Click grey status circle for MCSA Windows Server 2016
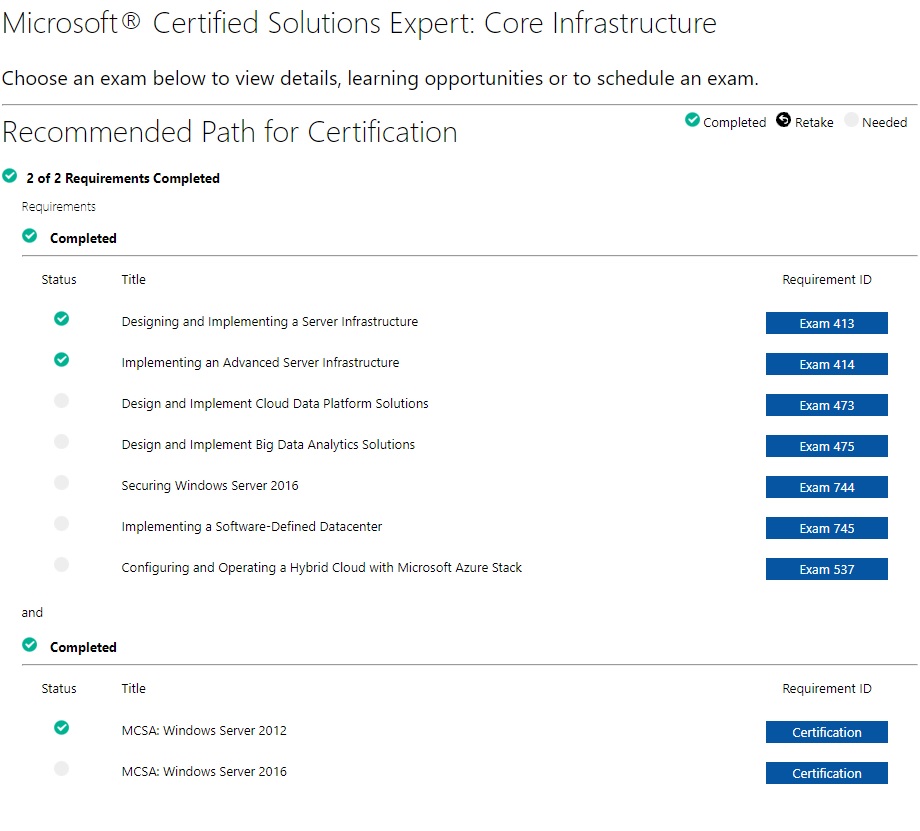 [x=62, y=768]
